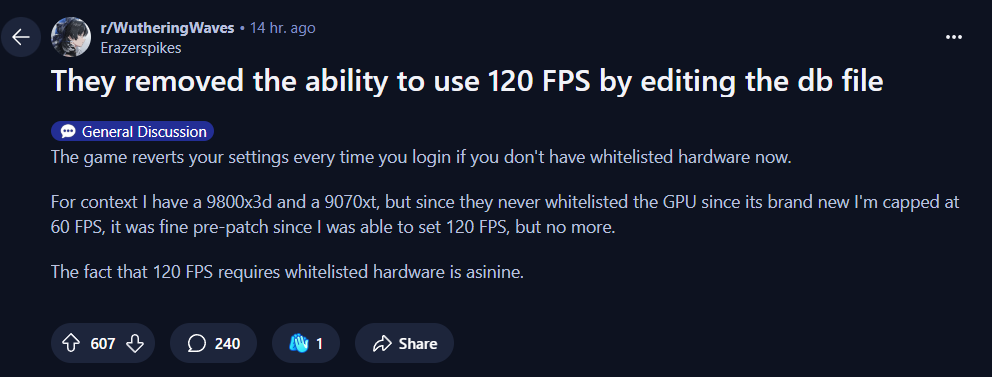The width and height of the screenshot is (992, 377).
Task: Go back using the left arrow button
Action: click(21, 37)
